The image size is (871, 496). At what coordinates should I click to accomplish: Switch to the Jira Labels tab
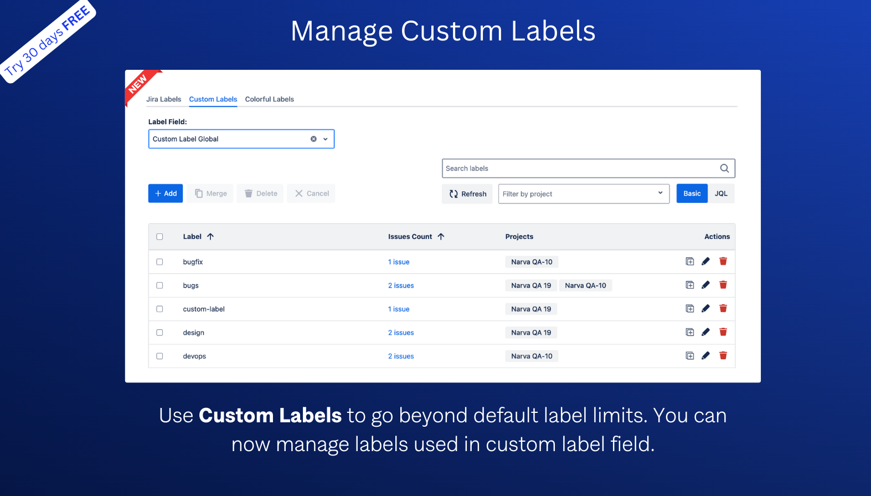tap(164, 99)
